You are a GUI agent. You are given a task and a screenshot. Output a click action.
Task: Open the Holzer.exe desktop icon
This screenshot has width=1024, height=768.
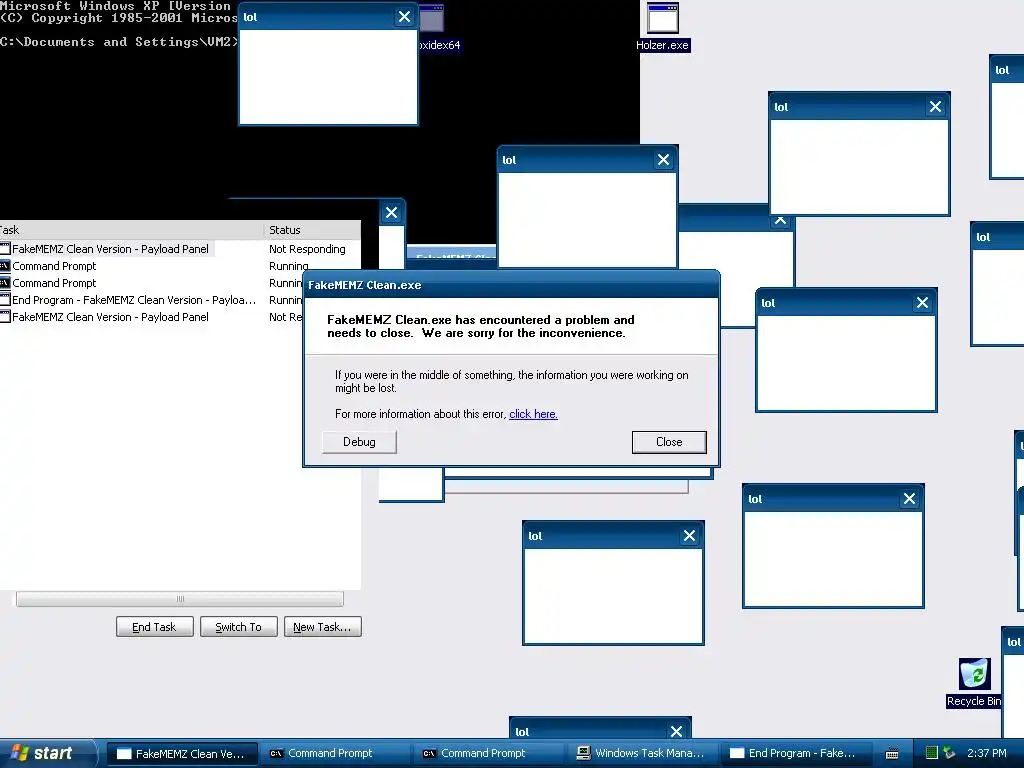[662, 27]
